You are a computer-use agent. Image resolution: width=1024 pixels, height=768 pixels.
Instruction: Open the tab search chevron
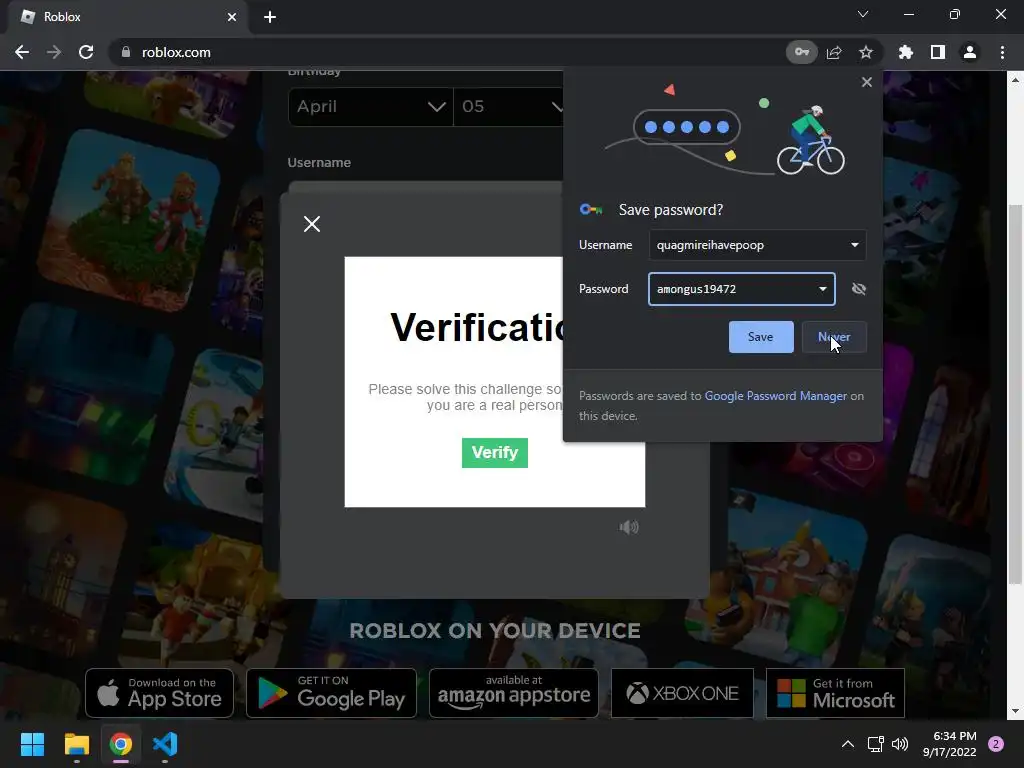click(x=863, y=14)
